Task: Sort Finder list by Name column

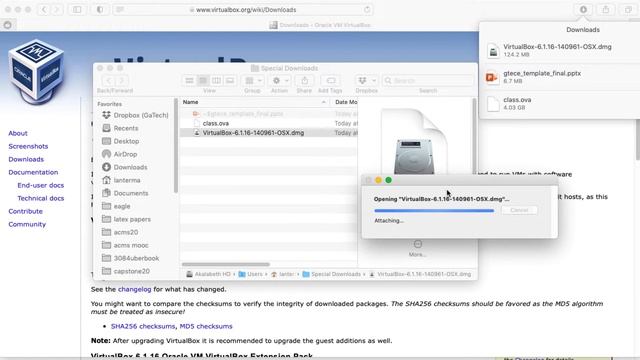Action: click(x=254, y=102)
